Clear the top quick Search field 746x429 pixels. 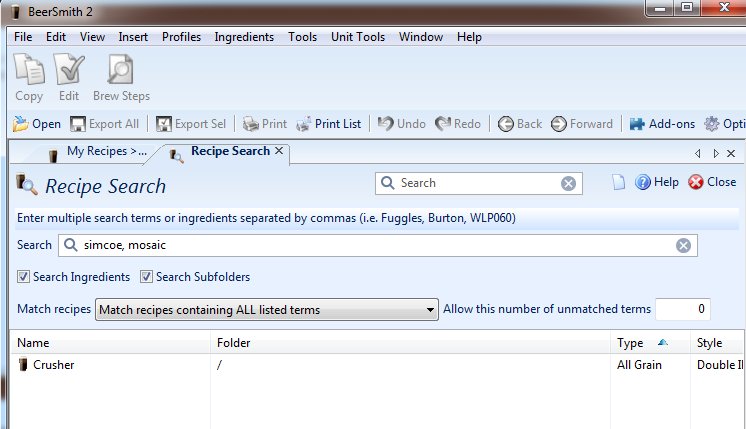(568, 184)
